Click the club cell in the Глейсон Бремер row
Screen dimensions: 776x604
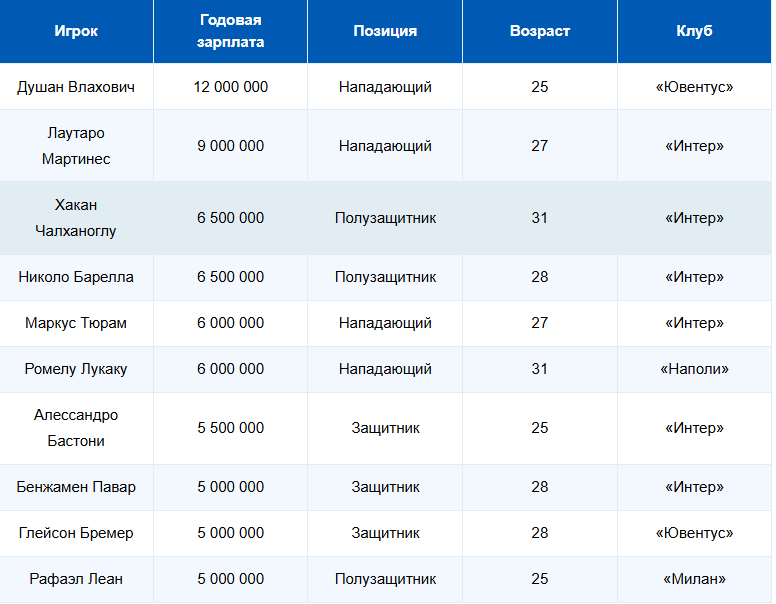[x=694, y=533]
